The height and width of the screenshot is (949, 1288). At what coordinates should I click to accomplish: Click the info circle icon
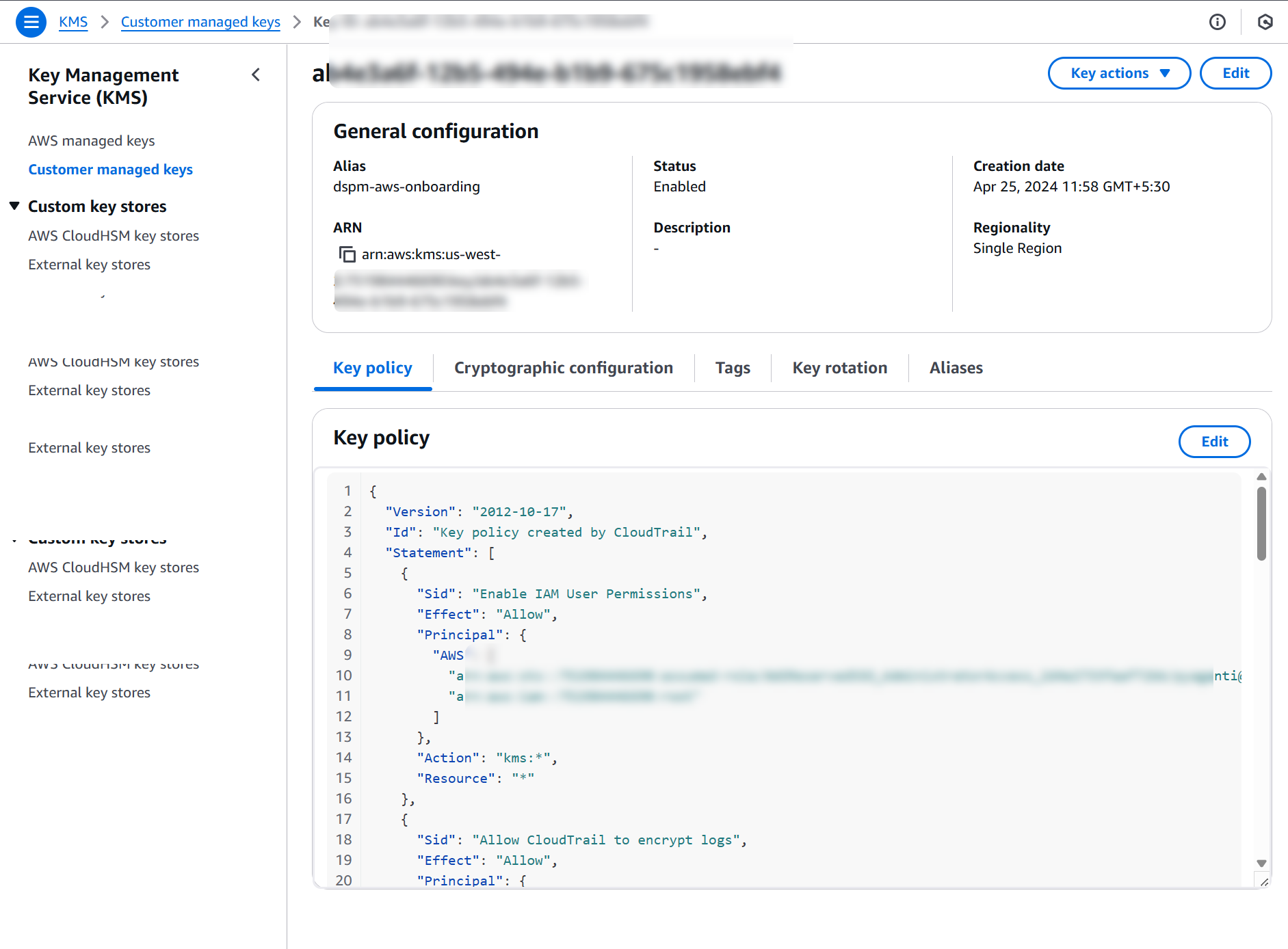1218,22
